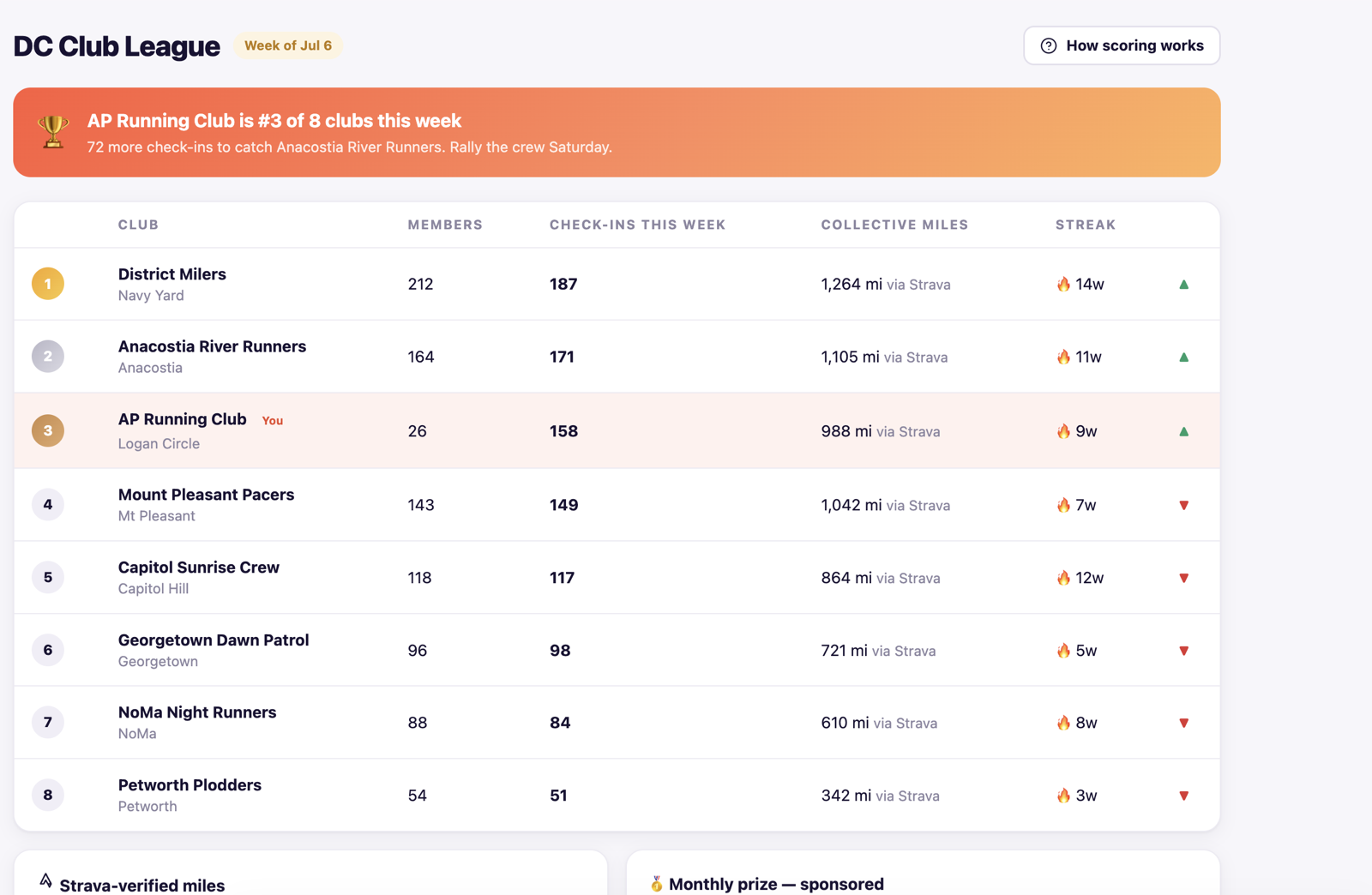1372x895 pixels.
Task: Click the banner headline about #3 ranking
Action: click(274, 121)
